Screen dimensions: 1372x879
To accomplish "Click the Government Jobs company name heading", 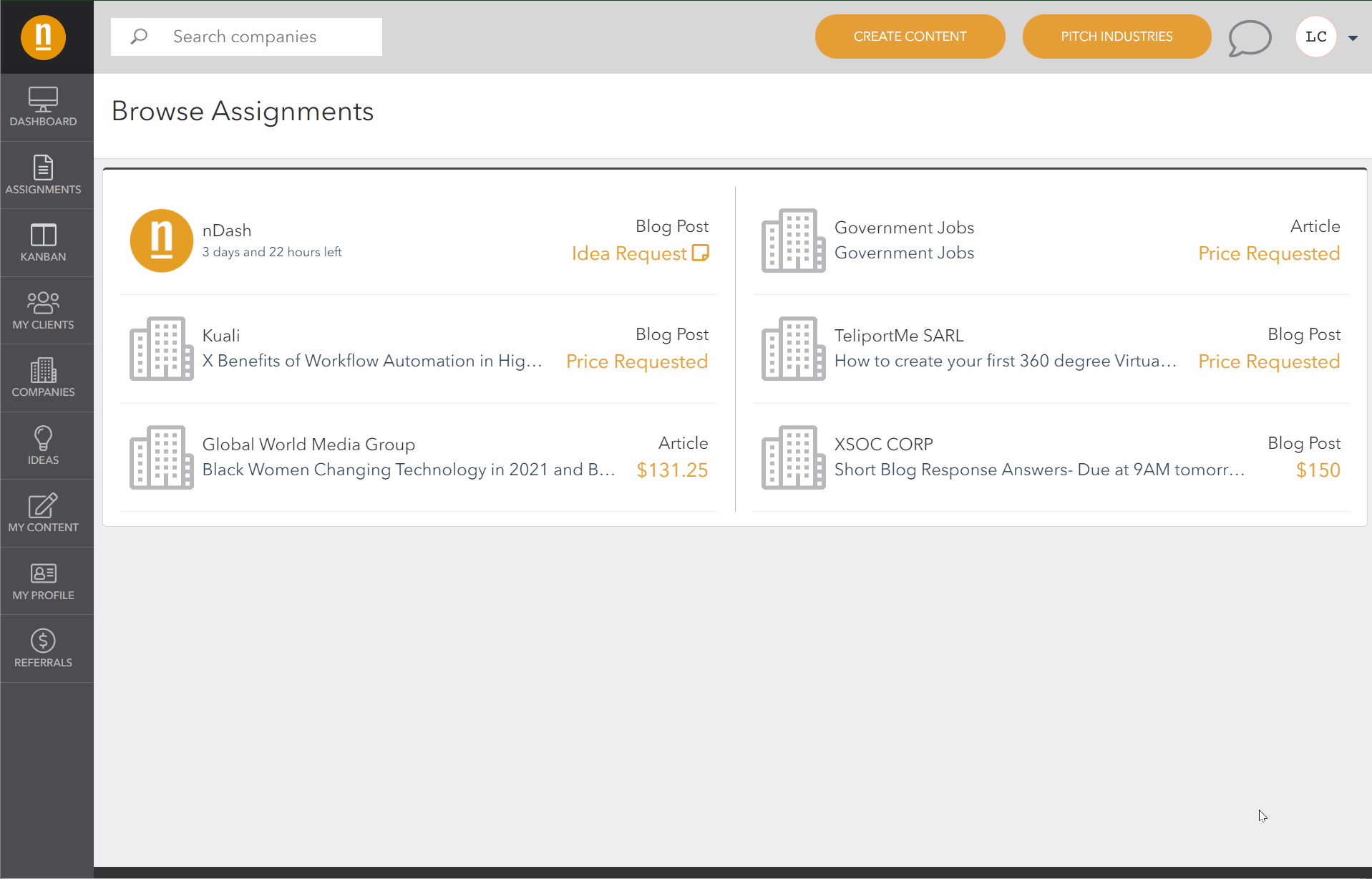I will click(905, 228).
